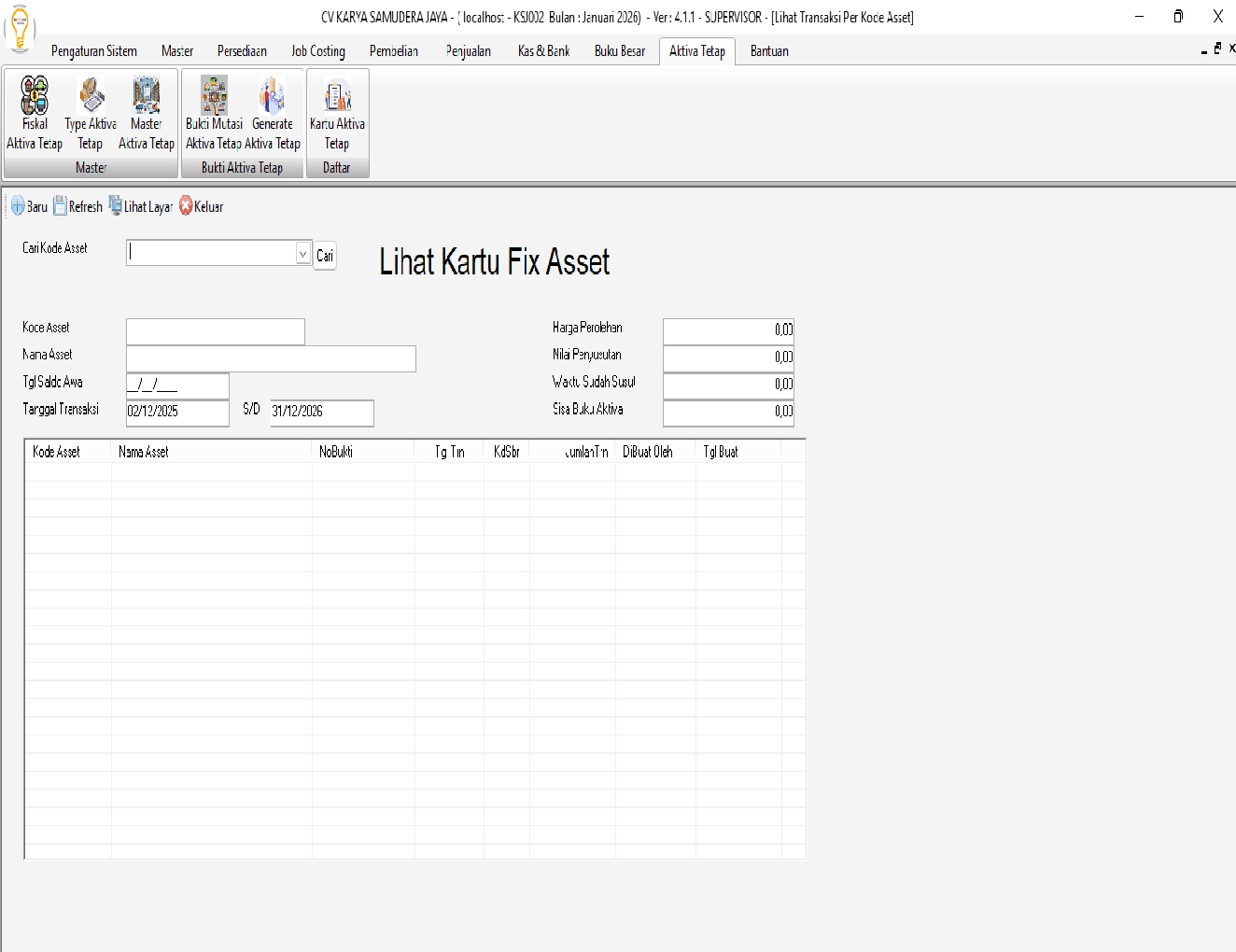Switch to the Persediaan tab
1236x952 pixels.
[242, 51]
